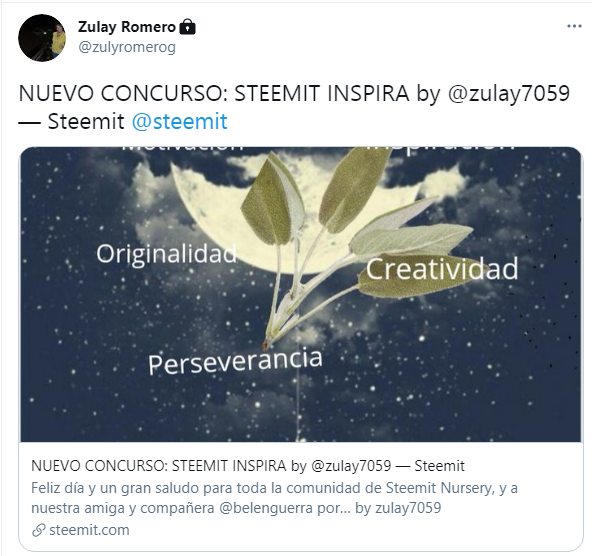Click the @zulyromerog handle

pyautogui.click(x=127, y=47)
